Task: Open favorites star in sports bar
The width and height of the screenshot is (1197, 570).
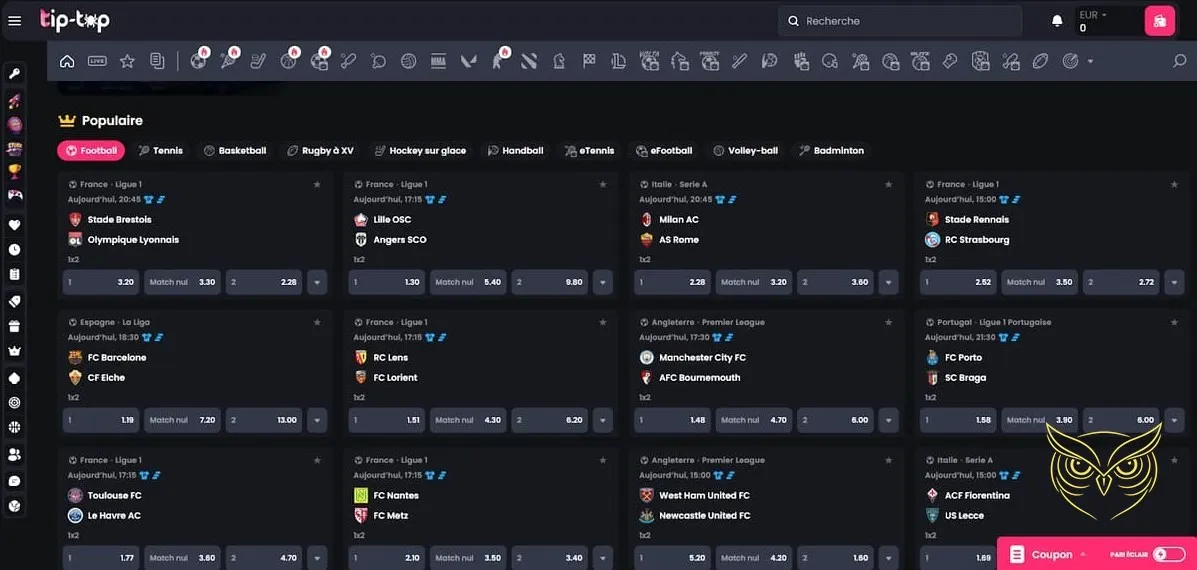Action: [127, 61]
